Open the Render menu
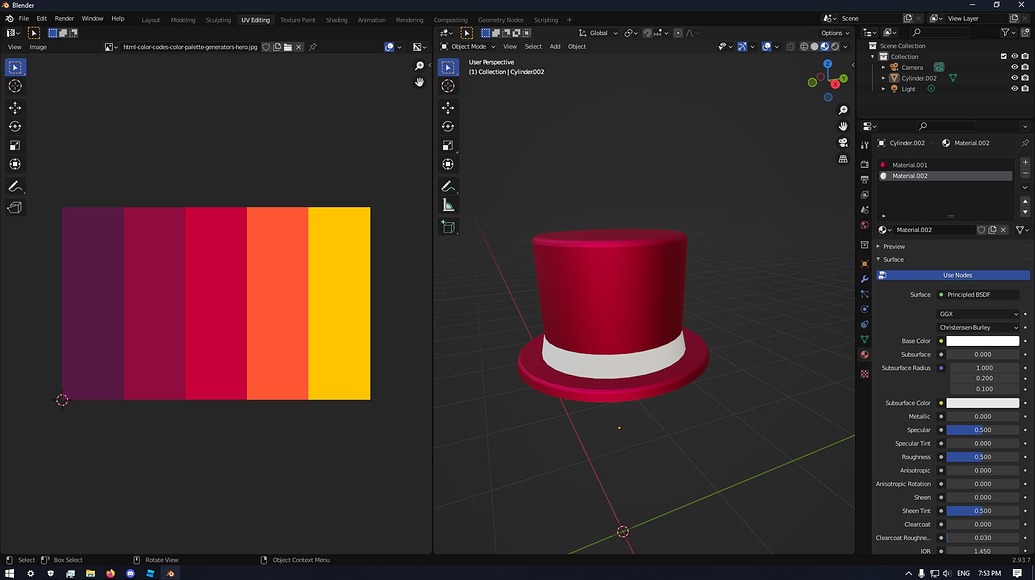The height and width of the screenshot is (580, 1035). click(64, 18)
